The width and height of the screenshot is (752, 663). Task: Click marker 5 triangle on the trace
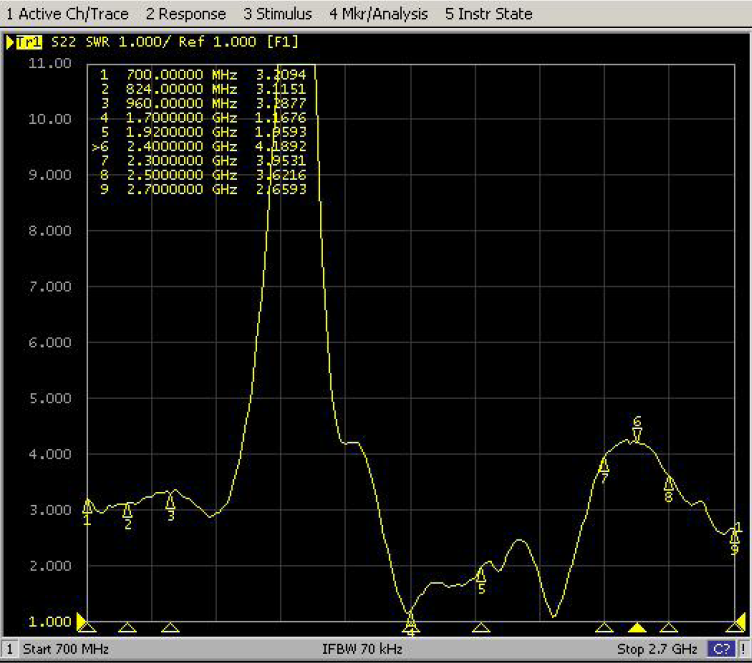coord(481,574)
